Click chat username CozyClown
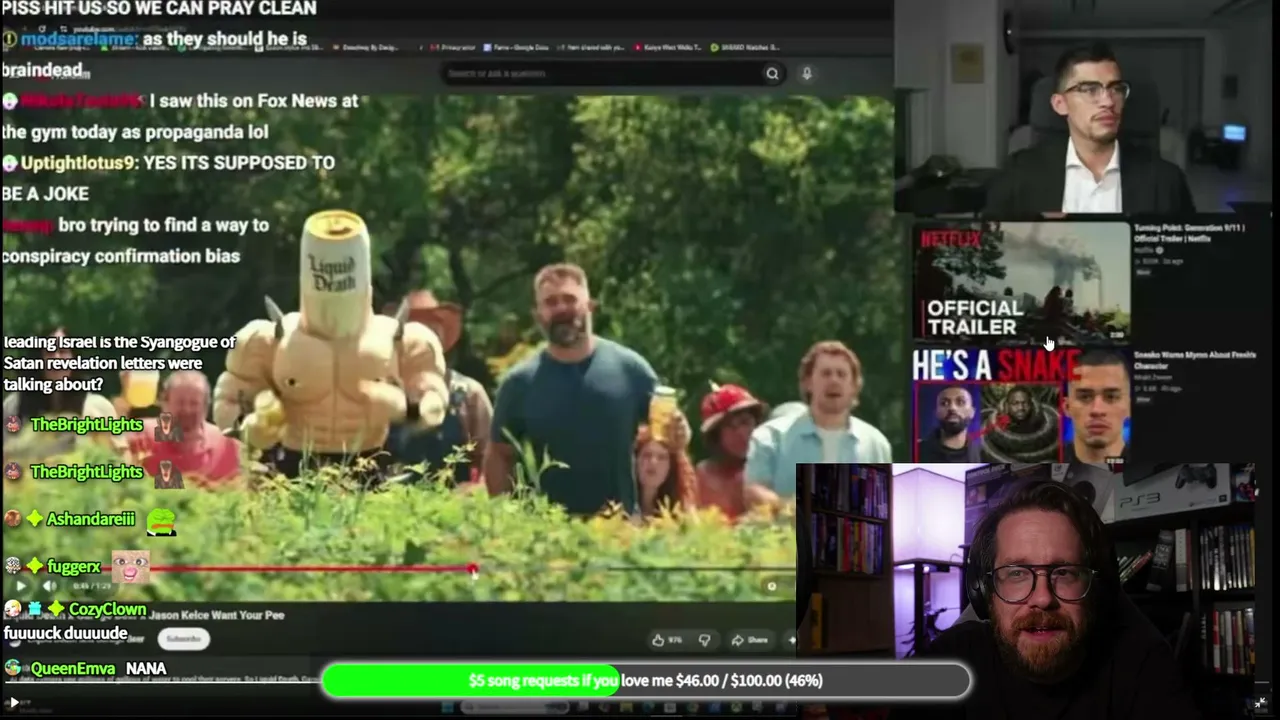1280x720 pixels. (107, 609)
